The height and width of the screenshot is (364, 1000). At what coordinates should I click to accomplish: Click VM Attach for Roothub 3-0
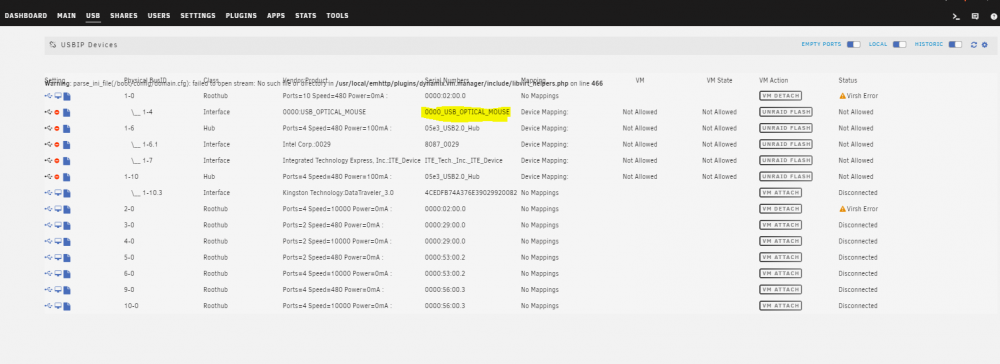(780, 225)
